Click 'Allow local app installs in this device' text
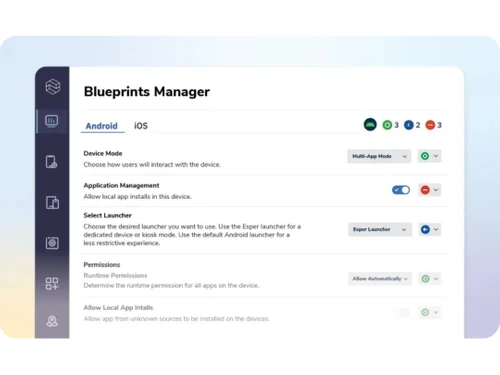Viewport: 500px width, 375px height. 137,197
